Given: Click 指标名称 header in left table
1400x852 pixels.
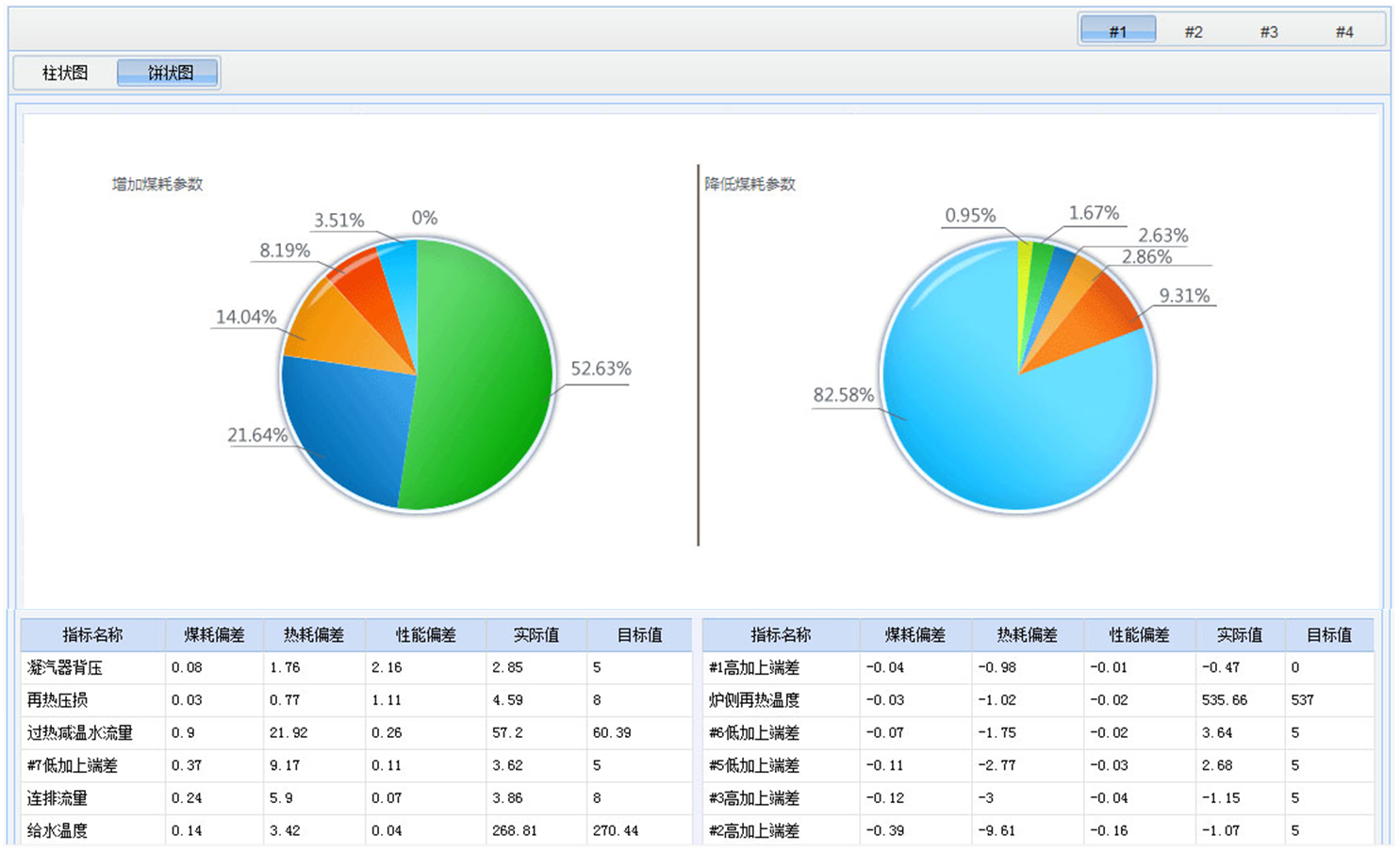Looking at the screenshot, I should pos(92,635).
